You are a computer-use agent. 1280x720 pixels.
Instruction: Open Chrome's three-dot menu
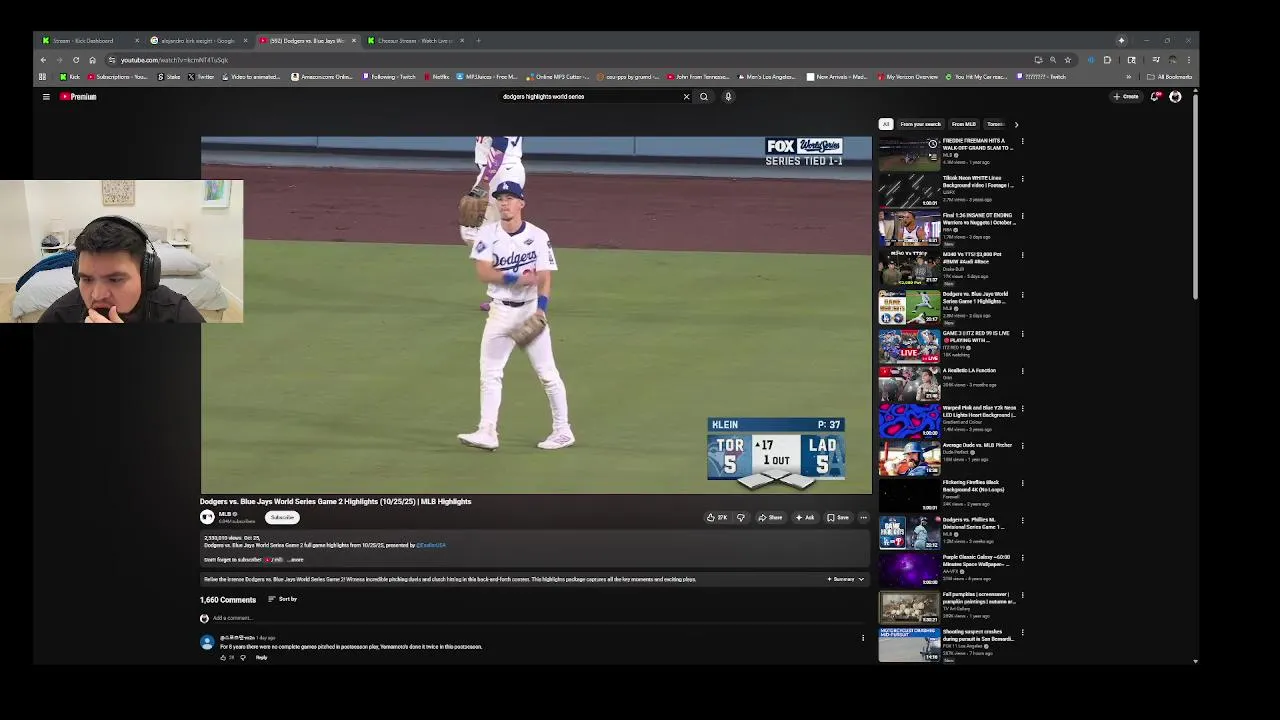[x=1188, y=60]
